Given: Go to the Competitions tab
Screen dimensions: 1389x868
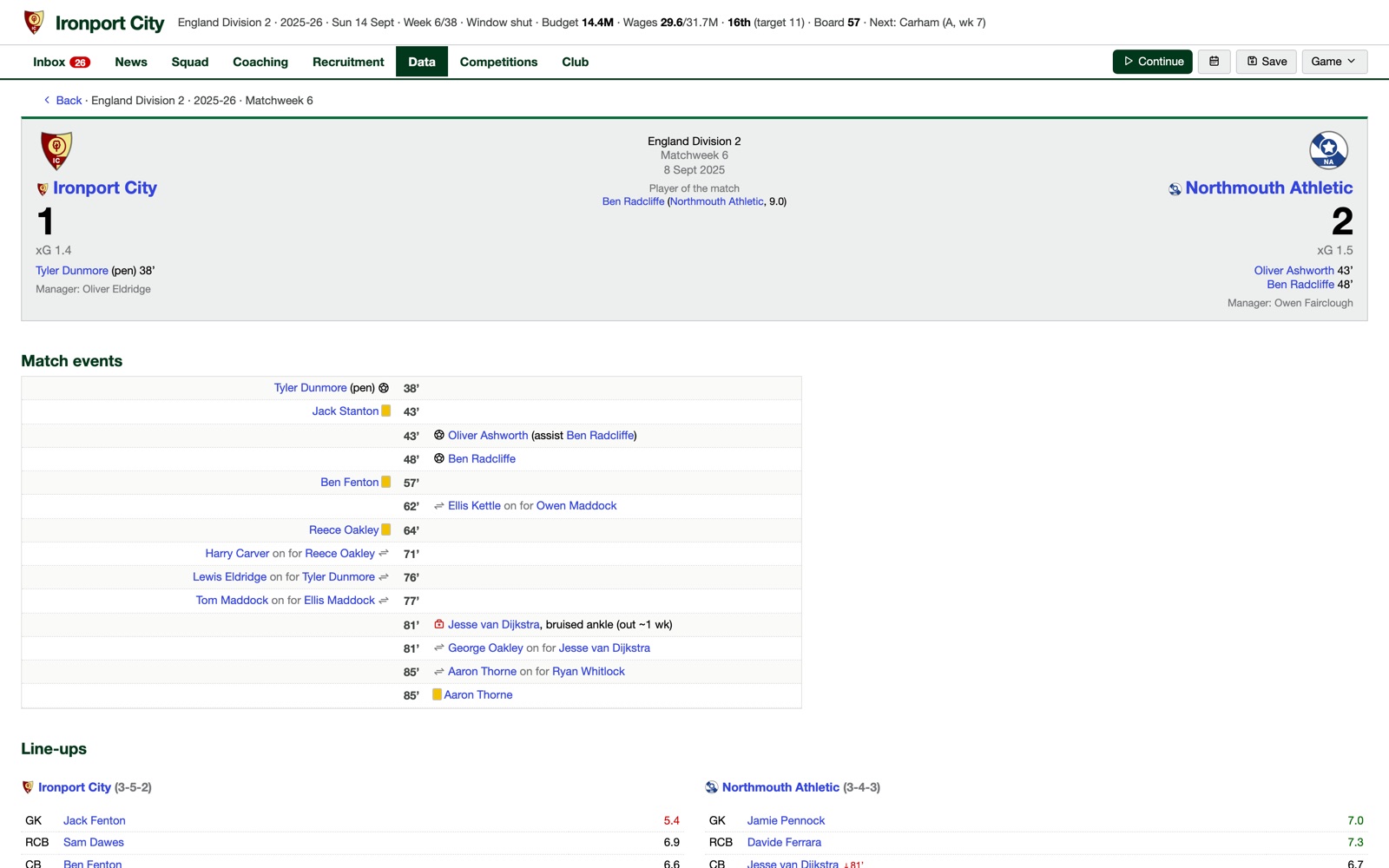Looking at the screenshot, I should click(x=498, y=62).
